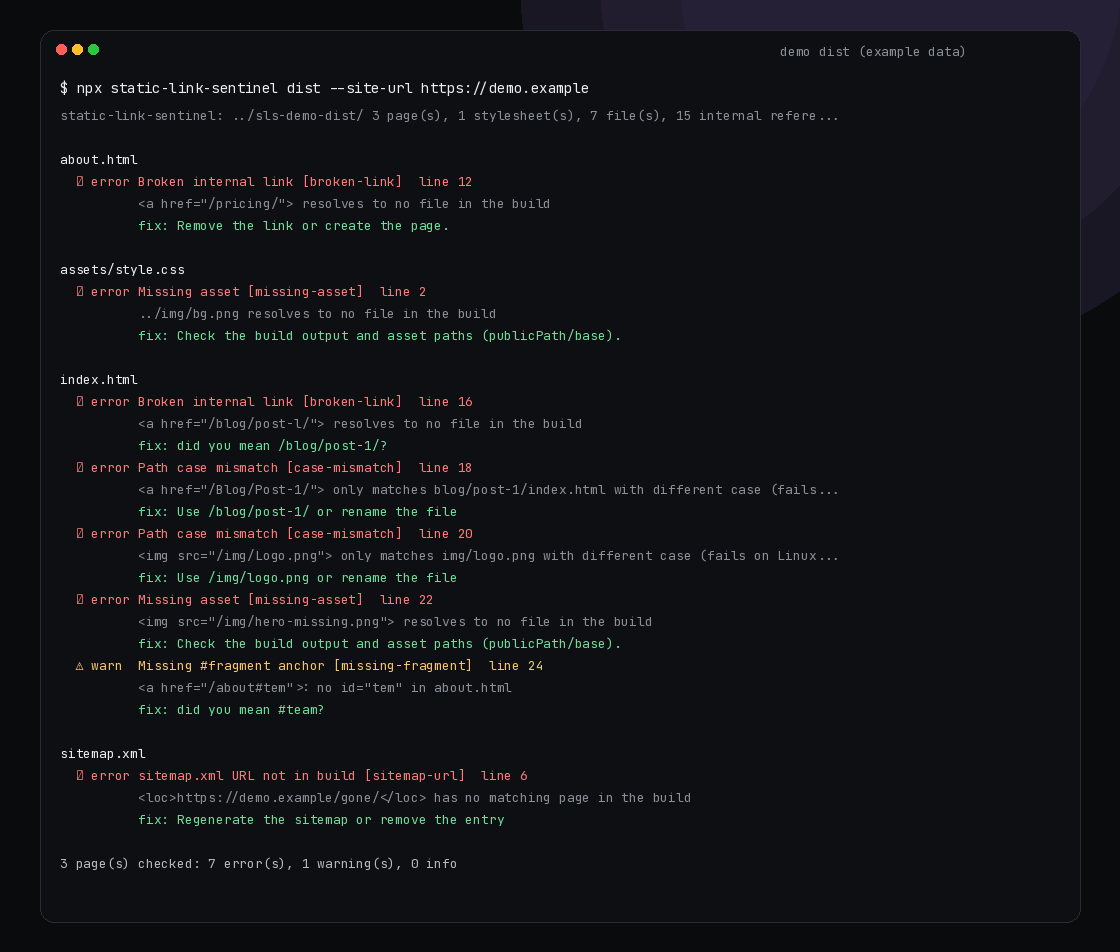Click 'fix: Use /blog/post-1/ or rename the file'
Image resolution: width=1120 pixels, height=952 pixels.
click(x=297, y=512)
